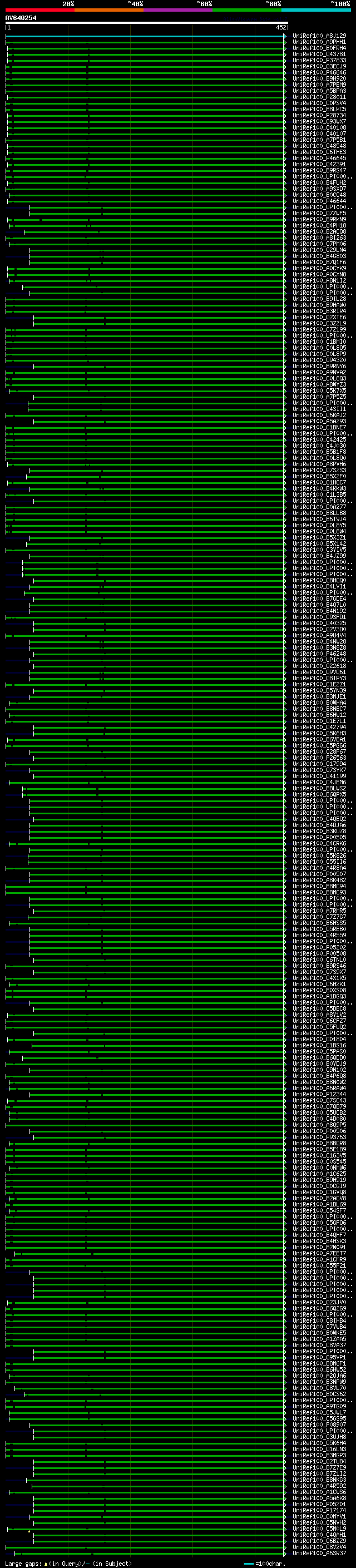Select the UniRef100_P46646 label
This screenshot has height=1568, width=356.
pos(319,72)
